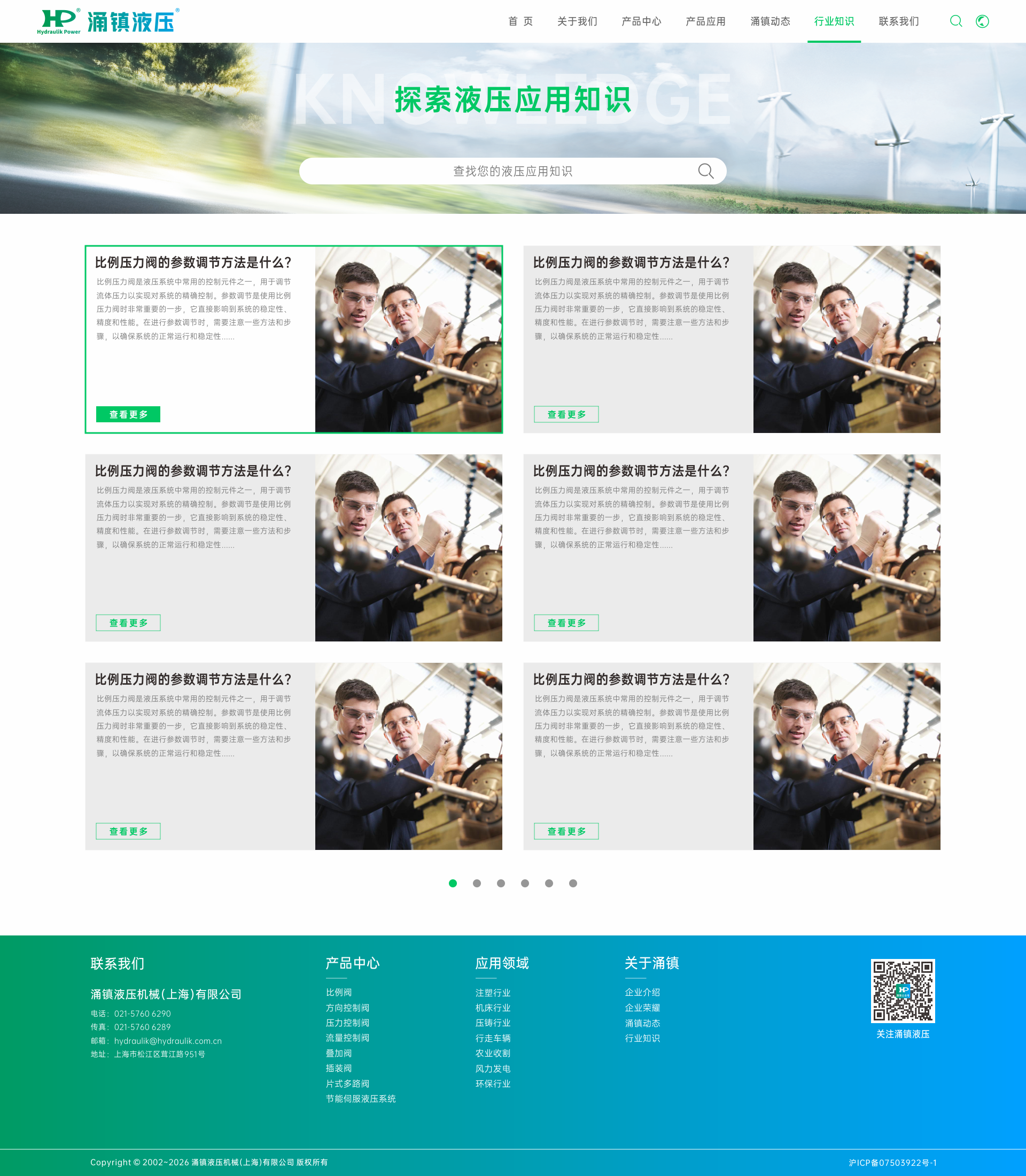Select the third pagination dot
1026x1176 pixels.
pos(500,883)
